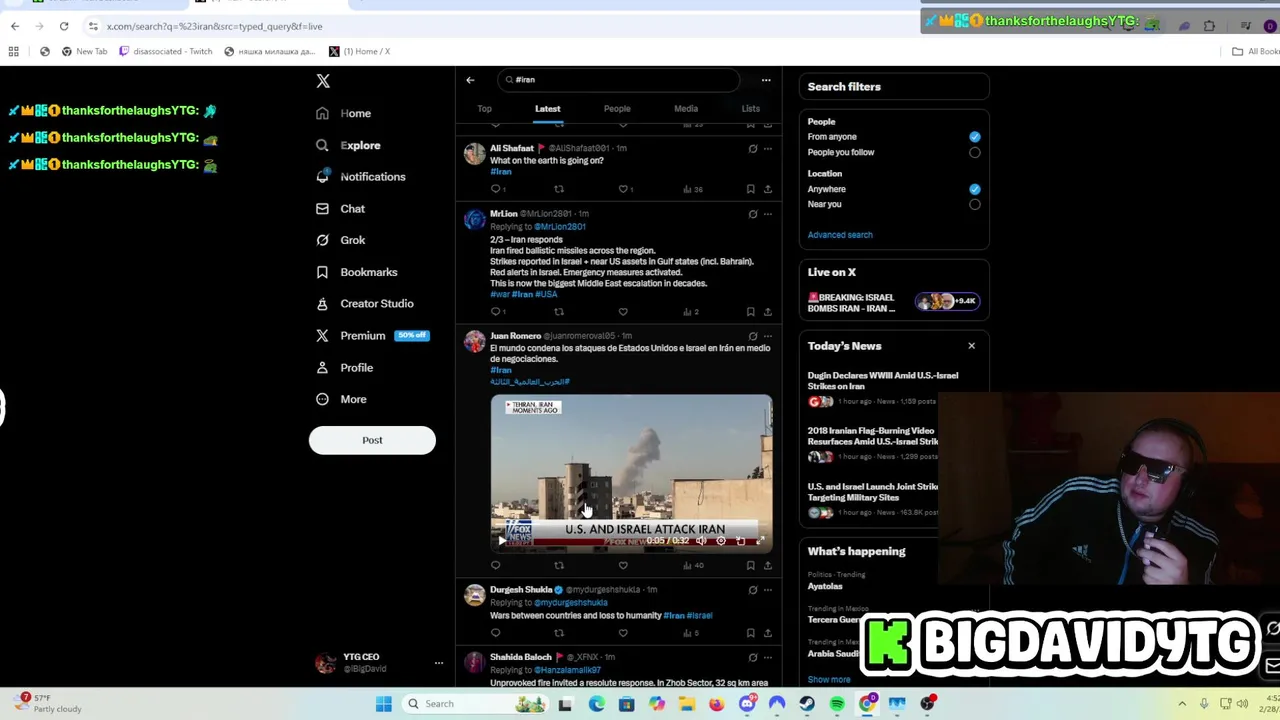Open Windows taskbar Search box
Image resolution: width=1280 pixels, height=720 pixels.
478,704
